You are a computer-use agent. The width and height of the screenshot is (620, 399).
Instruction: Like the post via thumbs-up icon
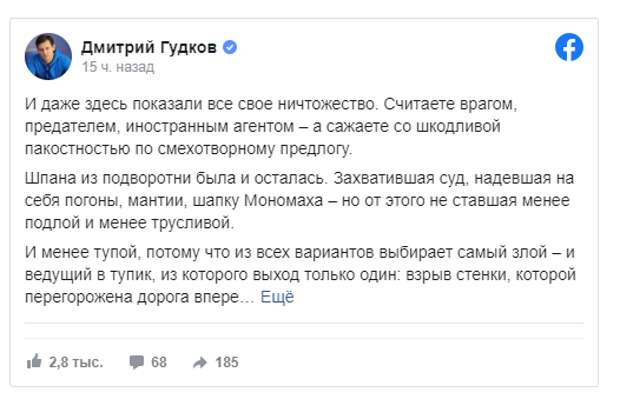tap(34, 361)
